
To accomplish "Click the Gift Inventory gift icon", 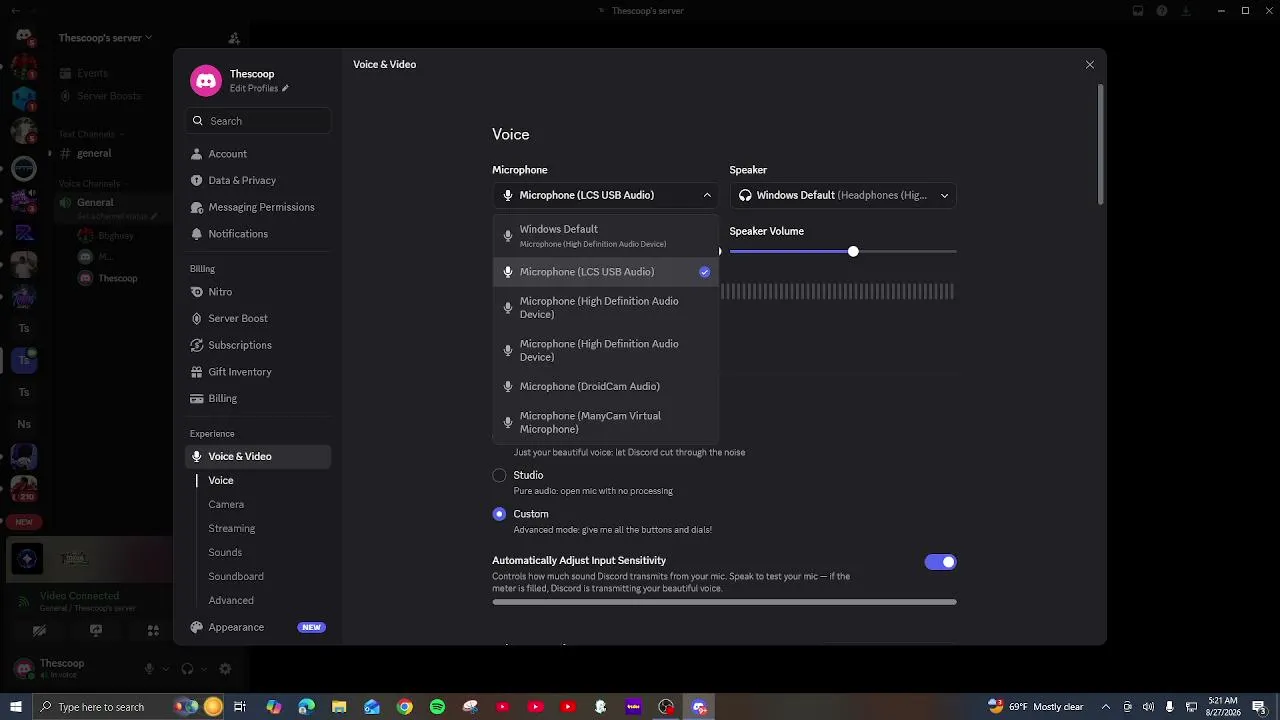I will (x=197, y=372).
